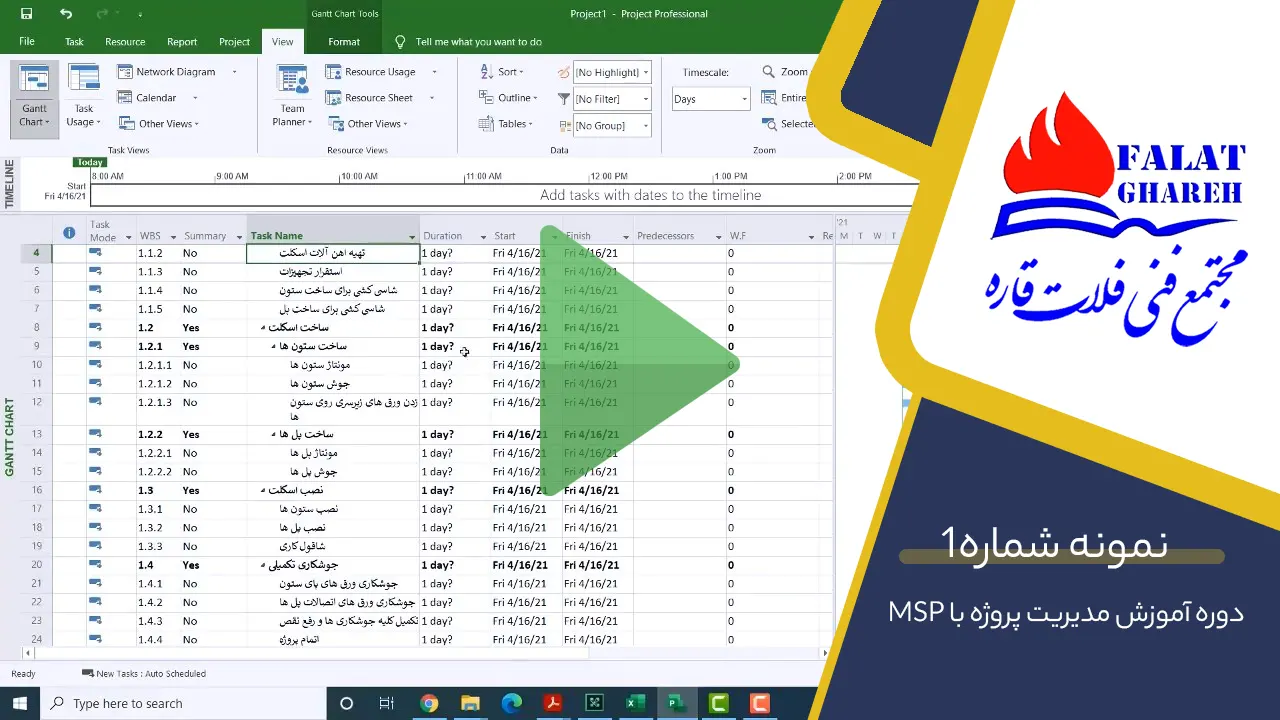Click the Entire Project zoom button
Screen dimensions: 1280x720
coord(784,98)
